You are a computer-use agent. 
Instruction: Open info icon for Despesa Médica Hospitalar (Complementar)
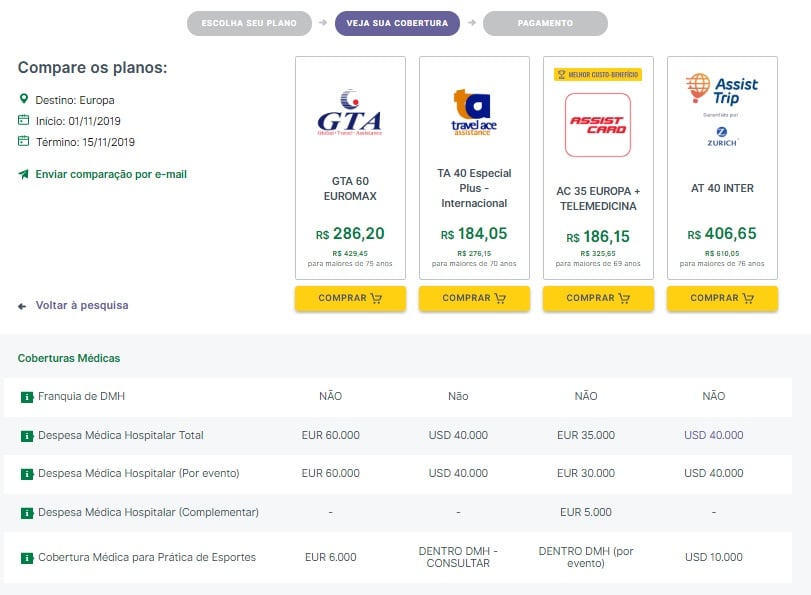click(27, 513)
